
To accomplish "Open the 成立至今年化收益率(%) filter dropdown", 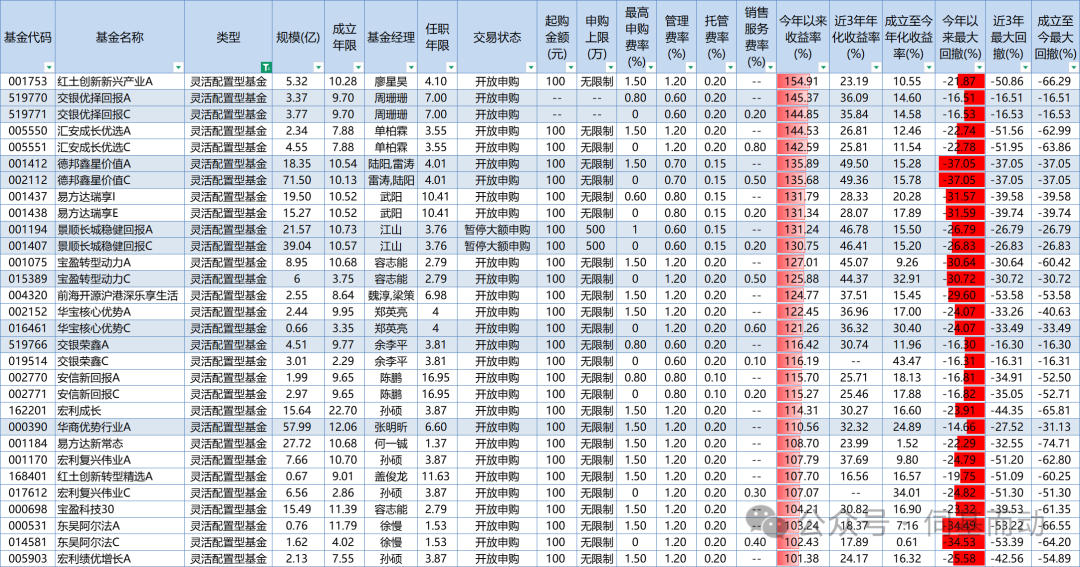I will click(928, 68).
